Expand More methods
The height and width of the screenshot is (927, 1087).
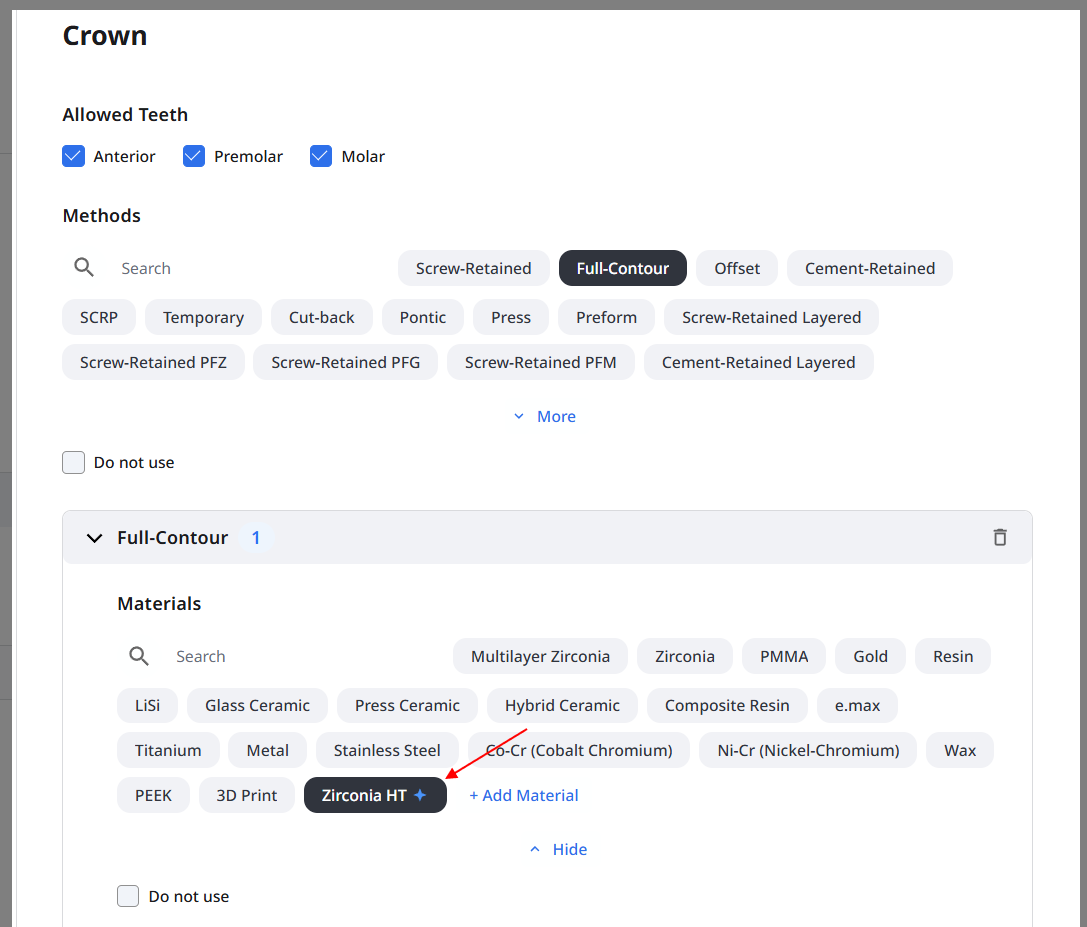(545, 416)
